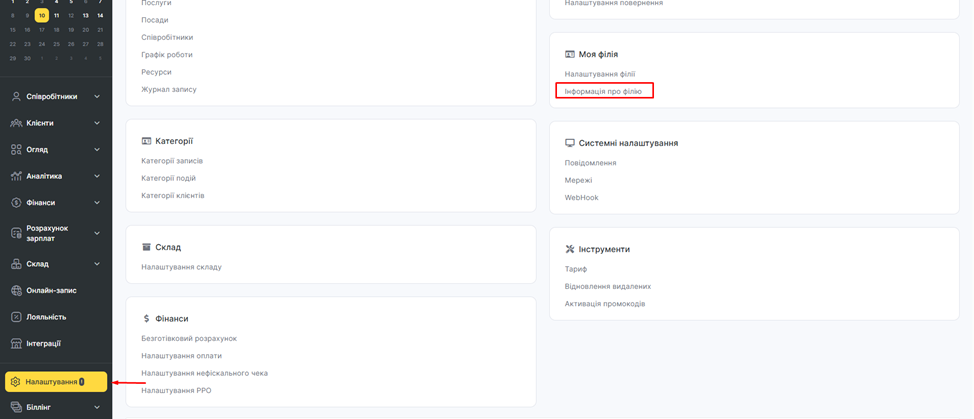Click the Аналітика sidebar chart icon

(16, 176)
